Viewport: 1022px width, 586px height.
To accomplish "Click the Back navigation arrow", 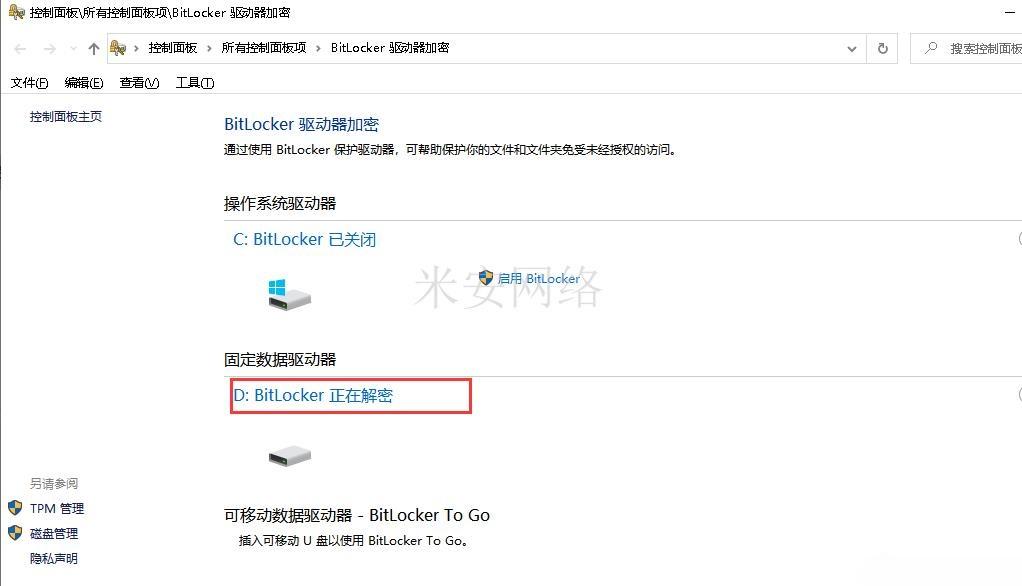I will pos(20,49).
